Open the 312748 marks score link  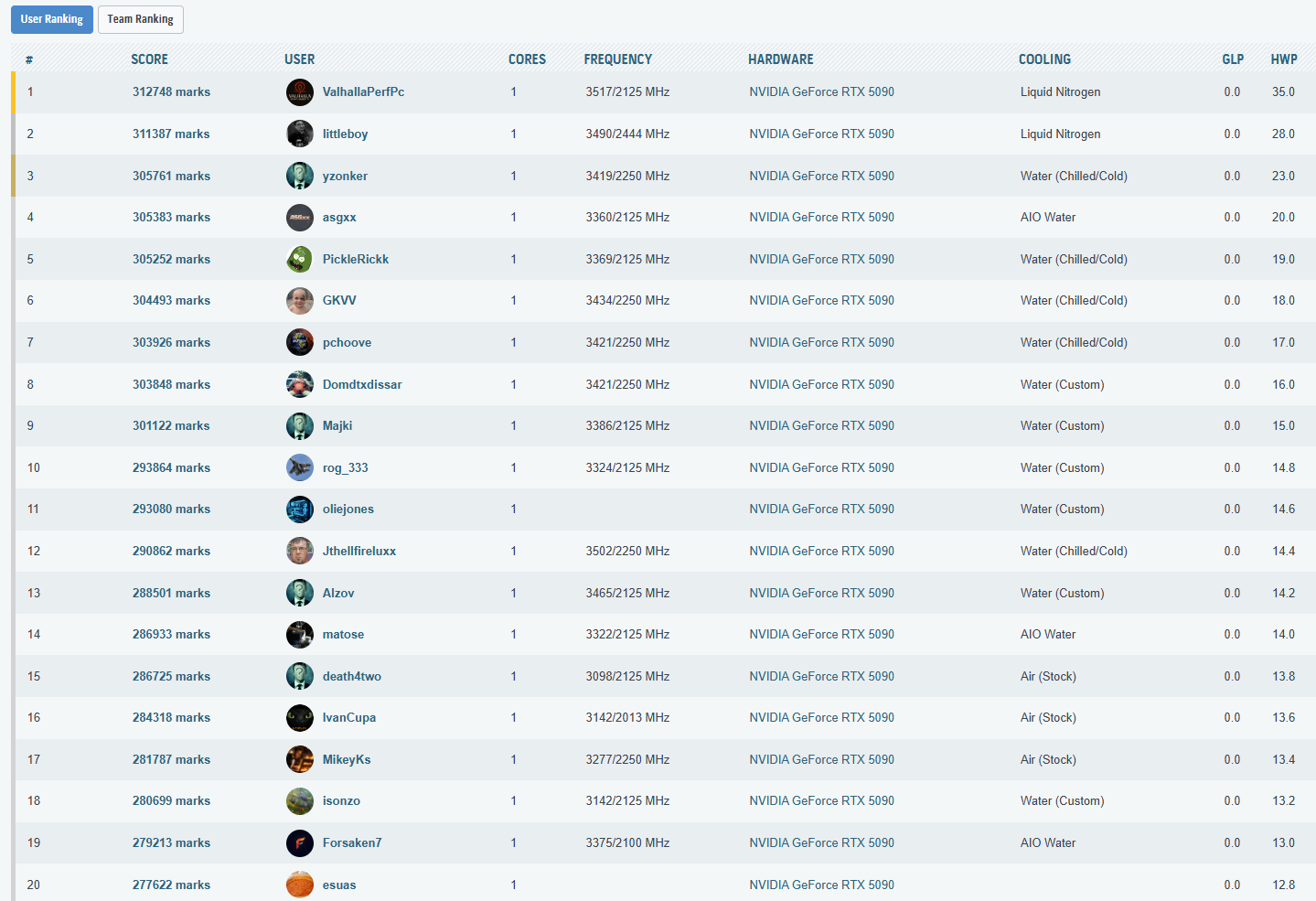(171, 92)
